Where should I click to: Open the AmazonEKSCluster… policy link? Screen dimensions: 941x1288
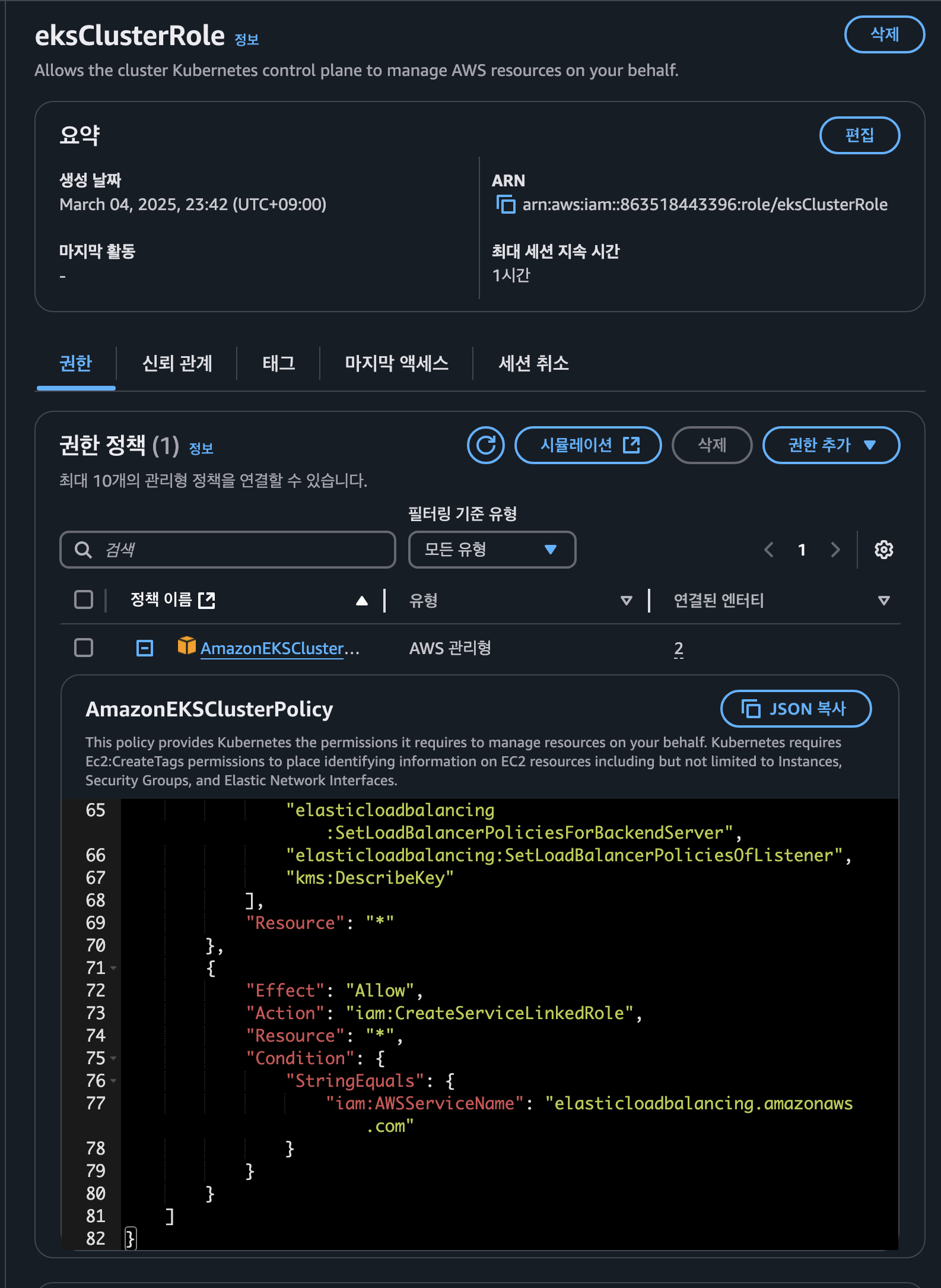(279, 648)
